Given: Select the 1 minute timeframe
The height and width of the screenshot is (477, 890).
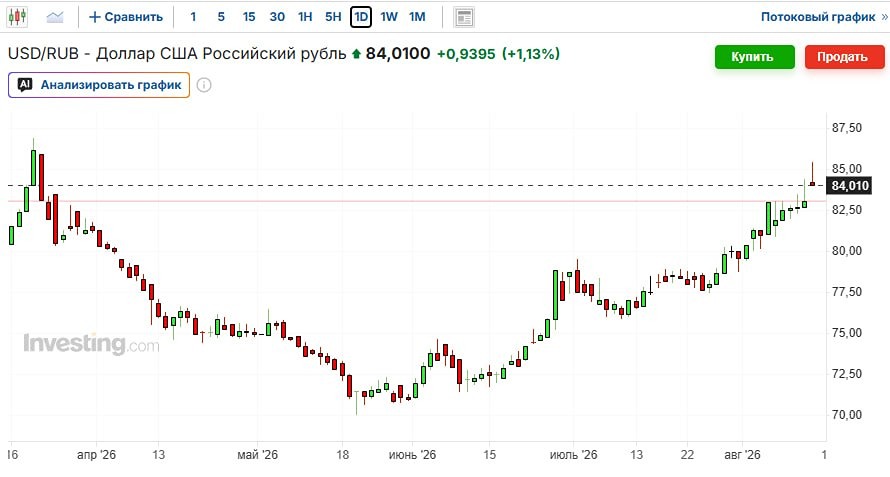Looking at the screenshot, I should tap(194, 17).
